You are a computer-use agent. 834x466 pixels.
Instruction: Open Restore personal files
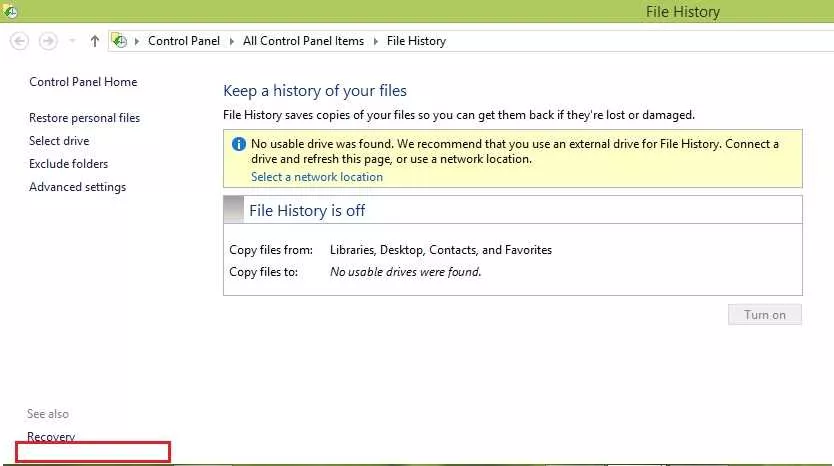[85, 118]
